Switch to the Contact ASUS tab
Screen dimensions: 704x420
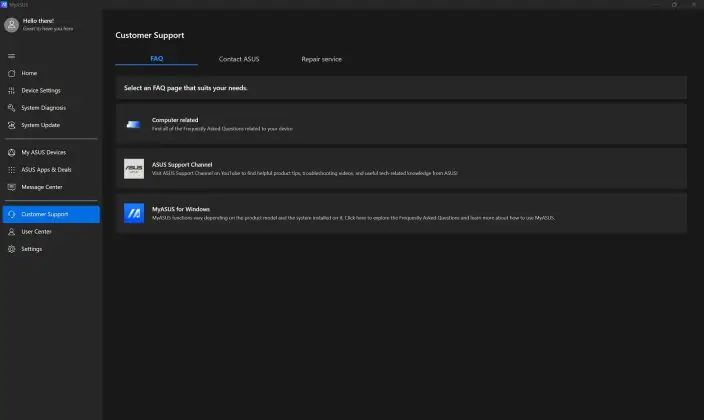[239, 59]
